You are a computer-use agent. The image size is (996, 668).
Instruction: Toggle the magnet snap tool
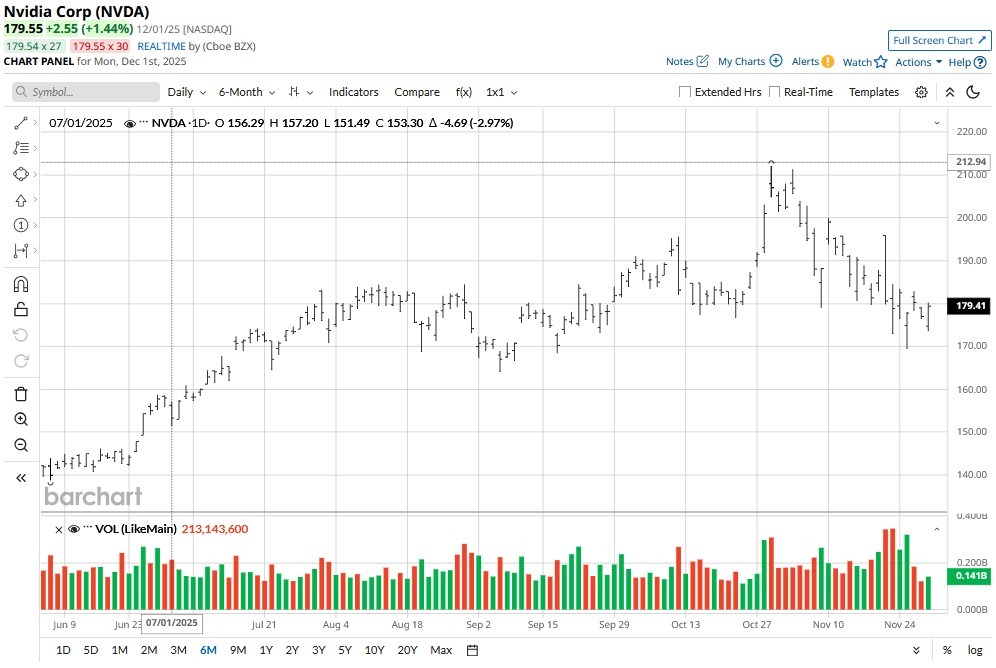click(20, 284)
